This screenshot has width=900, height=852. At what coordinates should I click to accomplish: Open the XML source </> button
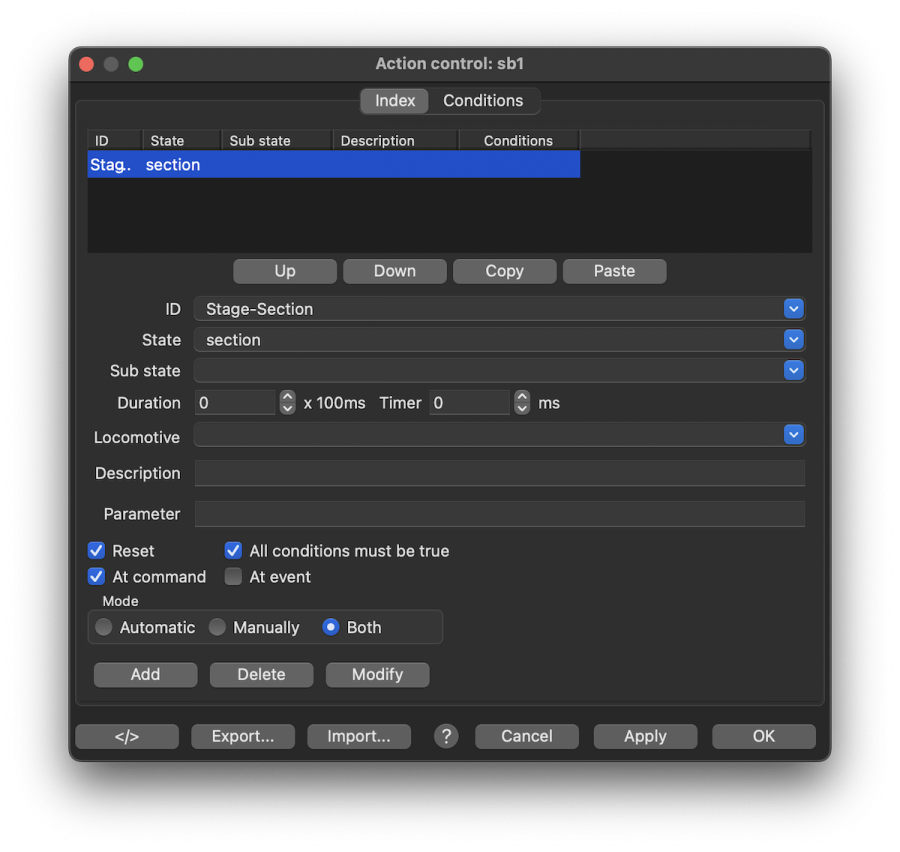click(127, 736)
